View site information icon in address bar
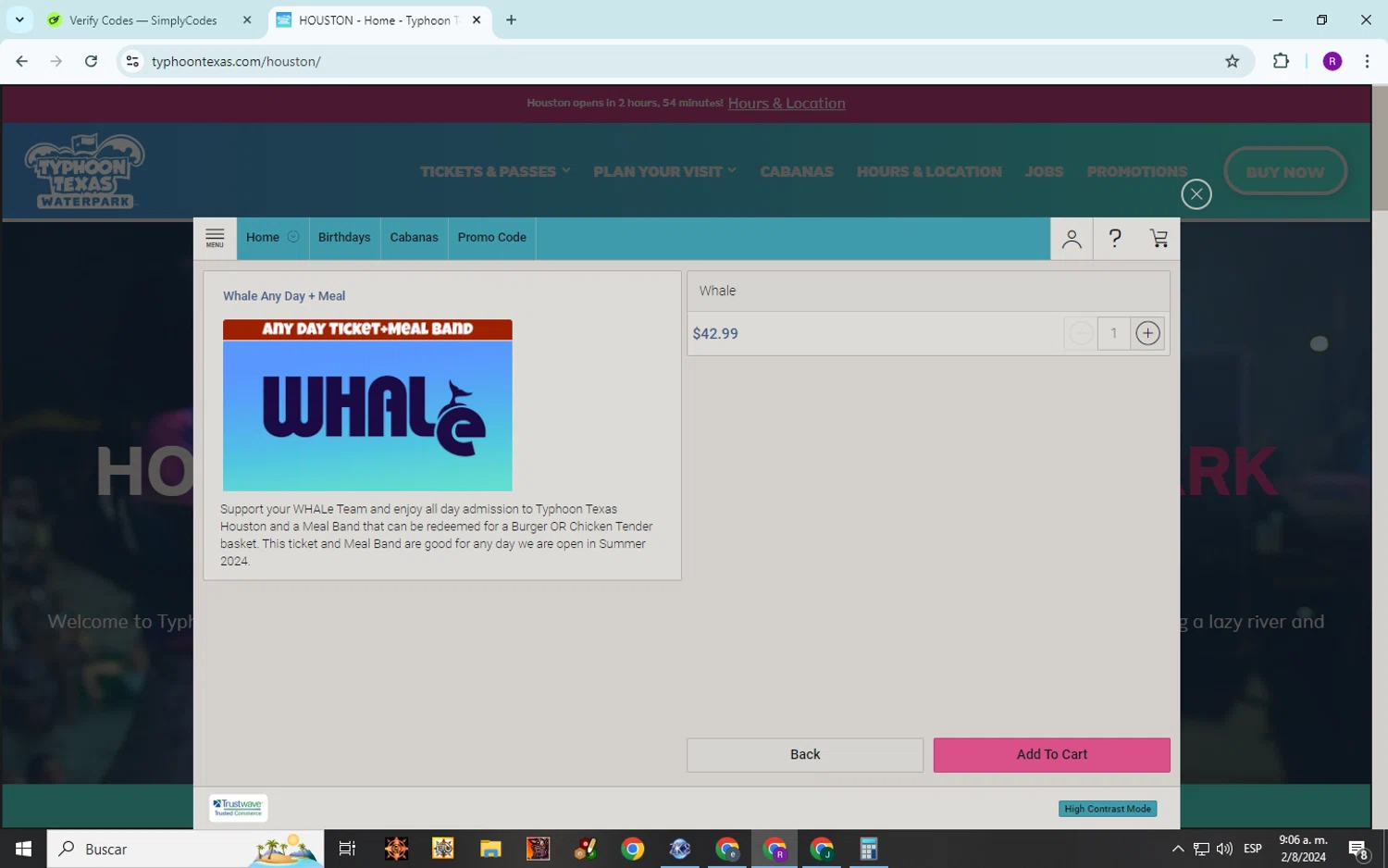The image size is (1388, 868). [x=132, y=62]
